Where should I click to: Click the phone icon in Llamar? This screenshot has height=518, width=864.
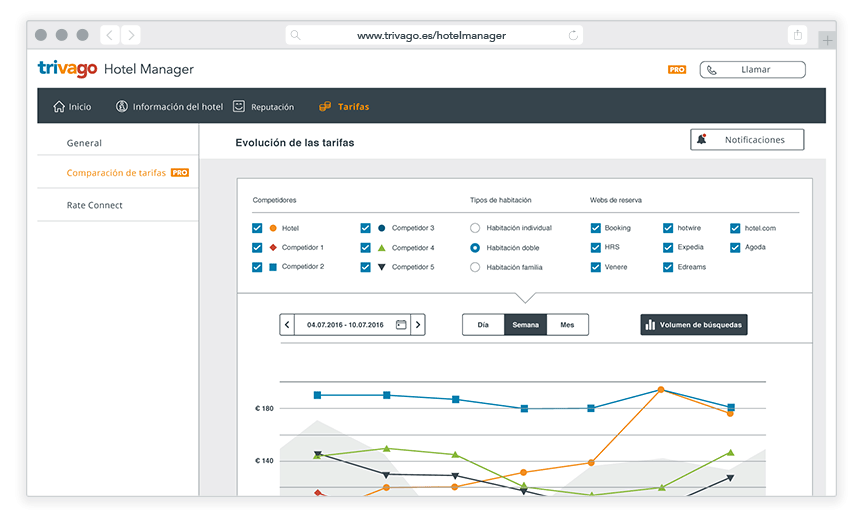tap(711, 70)
